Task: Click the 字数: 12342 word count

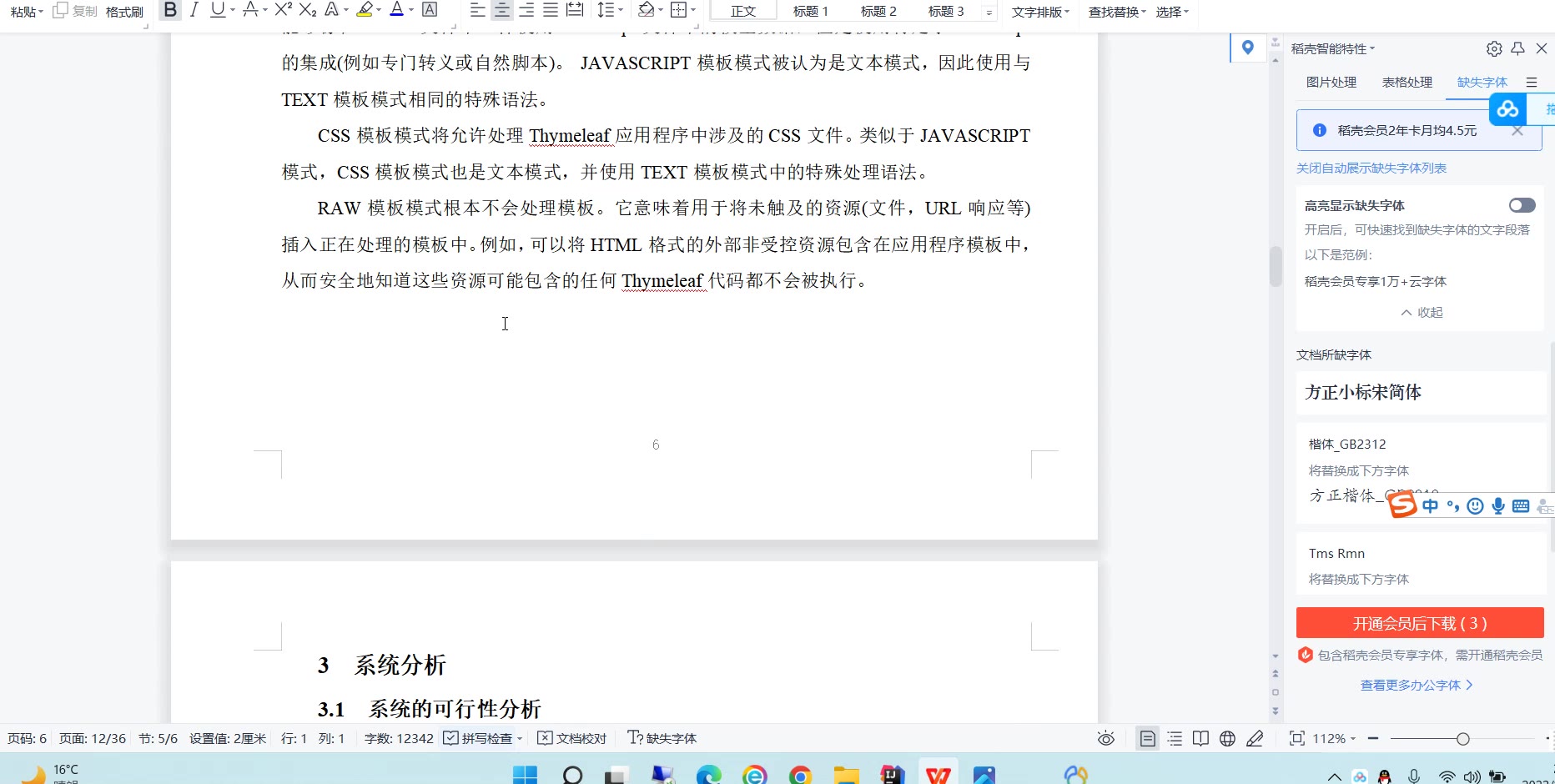Action: tap(399, 738)
